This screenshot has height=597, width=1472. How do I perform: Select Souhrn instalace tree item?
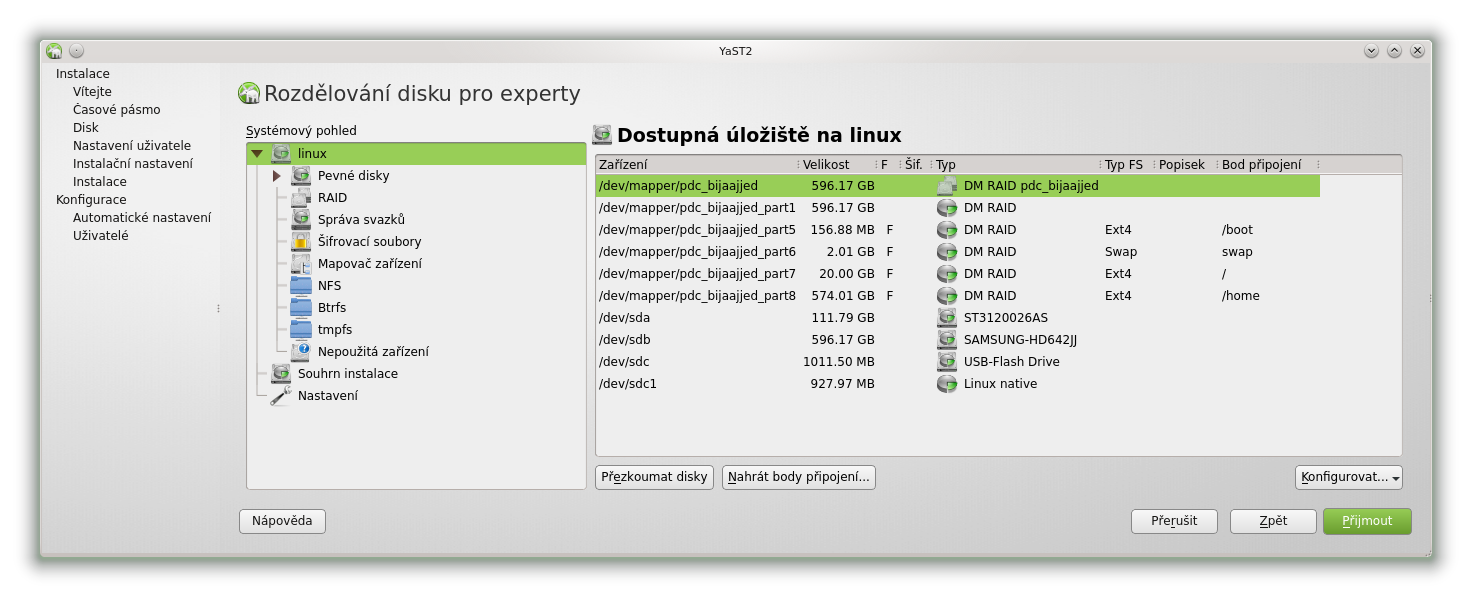point(347,373)
